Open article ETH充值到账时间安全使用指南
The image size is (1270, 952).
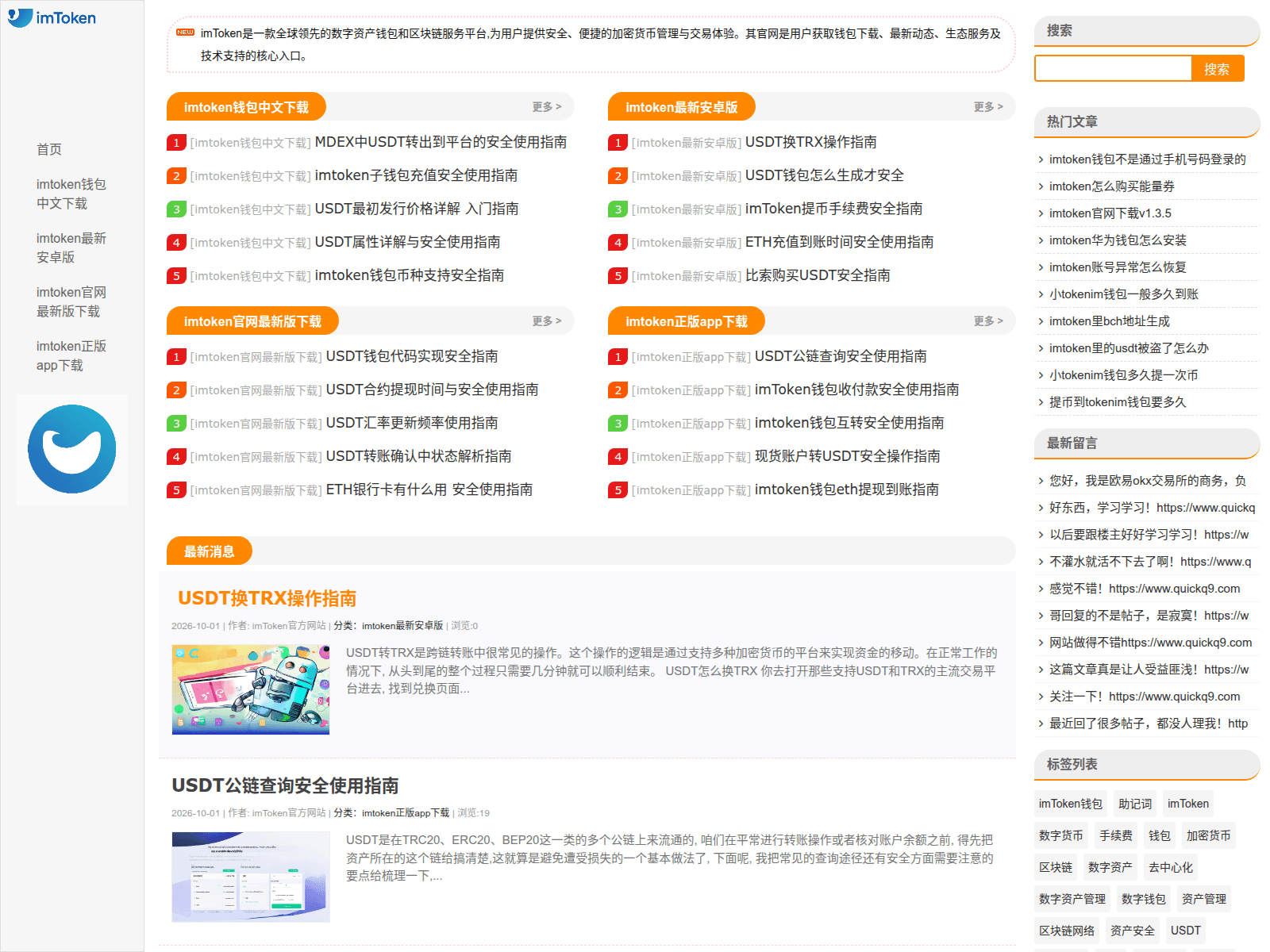click(x=840, y=242)
